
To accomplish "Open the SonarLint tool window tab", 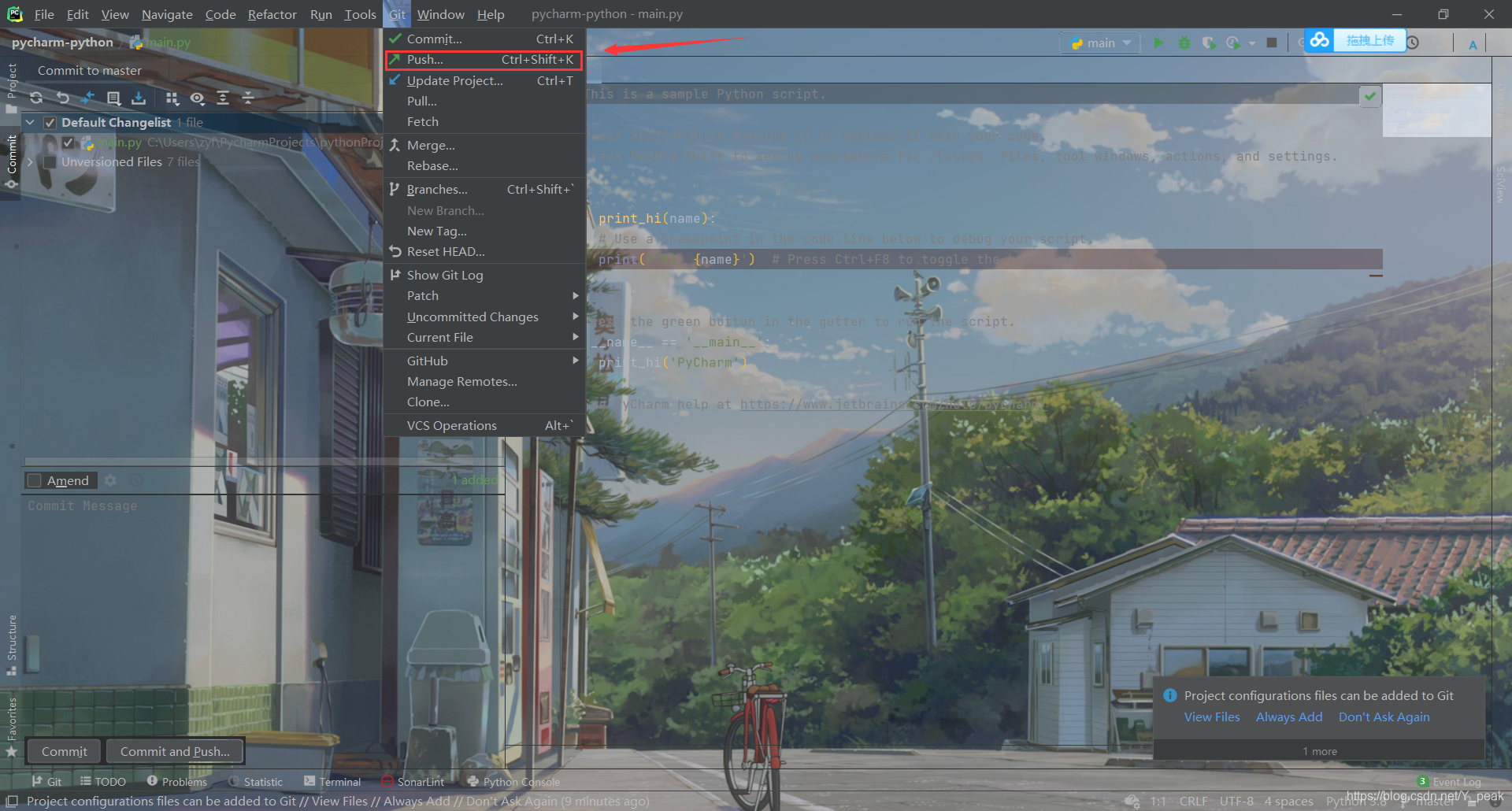I will tap(413, 781).
